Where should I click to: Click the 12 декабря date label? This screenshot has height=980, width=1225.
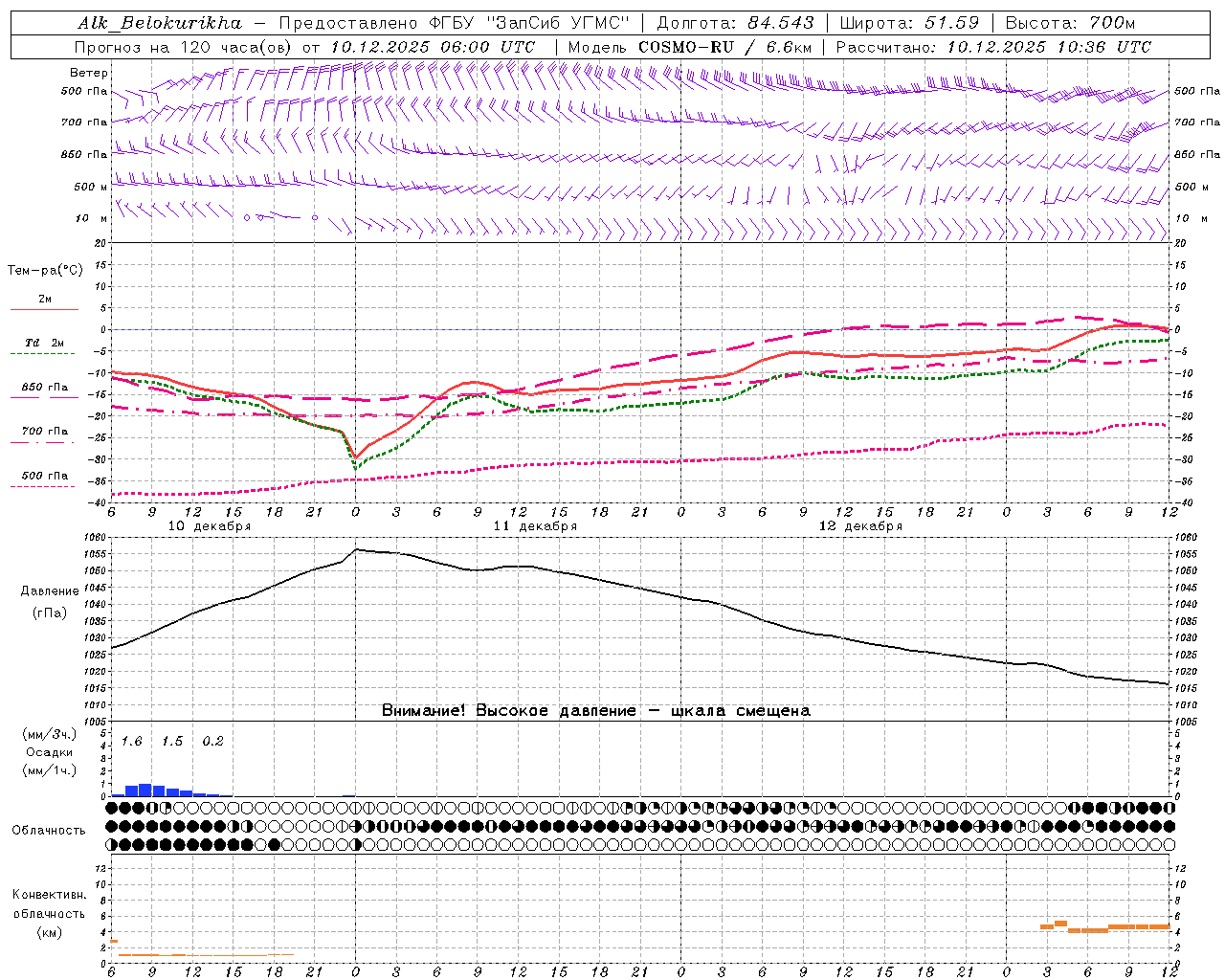click(x=860, y=526)
